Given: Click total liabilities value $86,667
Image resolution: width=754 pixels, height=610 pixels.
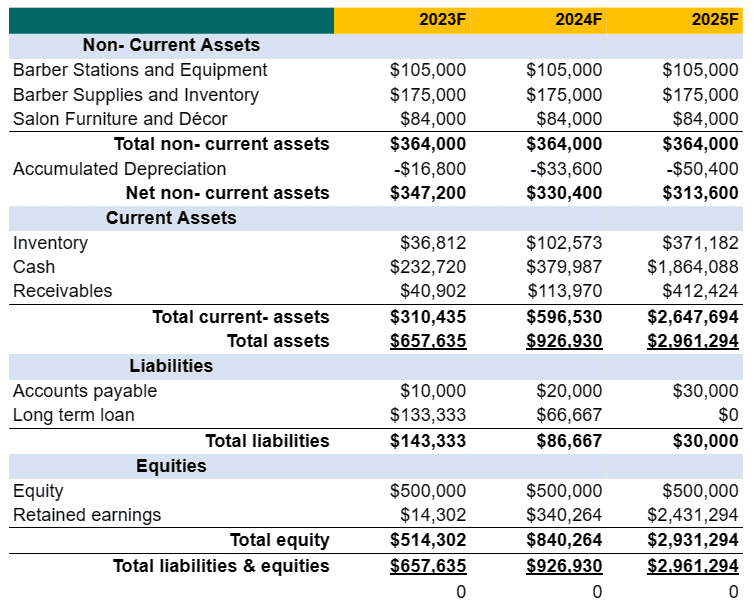Looking at the screenshot, I should (x=569, y=441).
